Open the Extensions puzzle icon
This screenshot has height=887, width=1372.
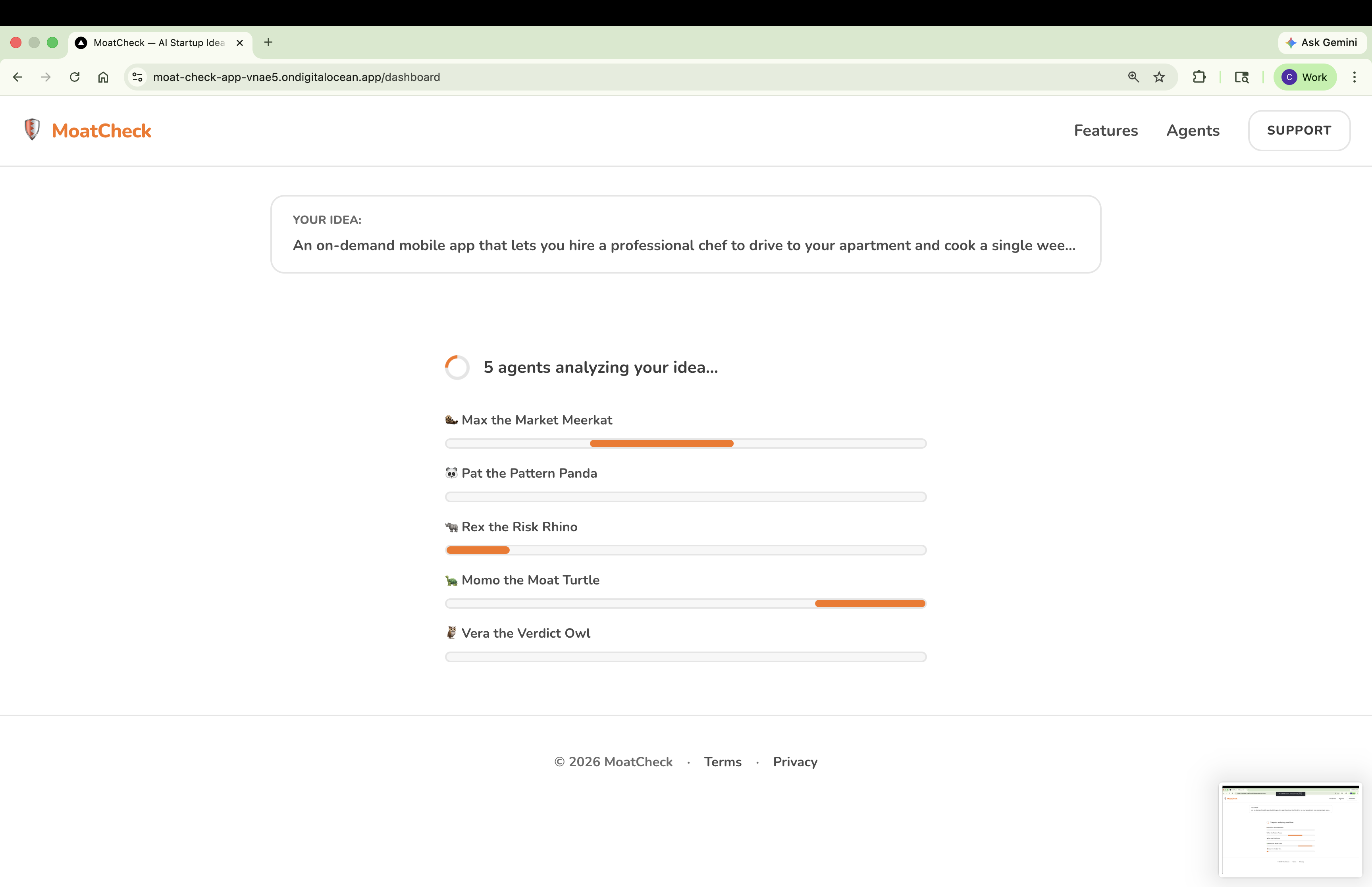[1199, 77]
